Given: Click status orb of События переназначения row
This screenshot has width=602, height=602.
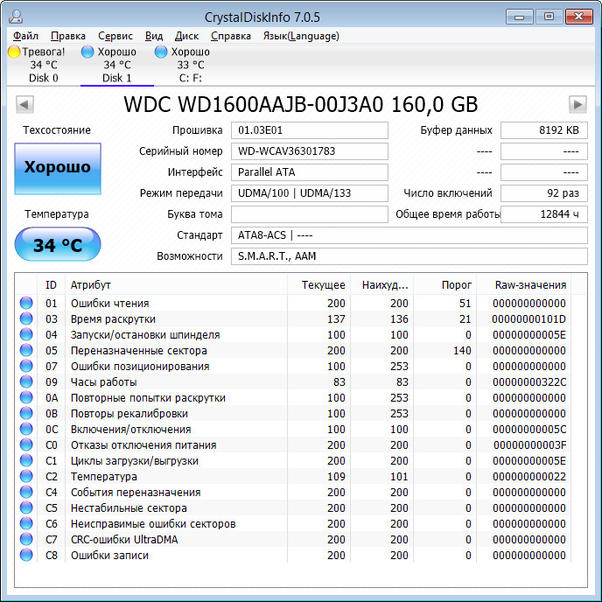Looking at the screenshot, I should (26, 492).
